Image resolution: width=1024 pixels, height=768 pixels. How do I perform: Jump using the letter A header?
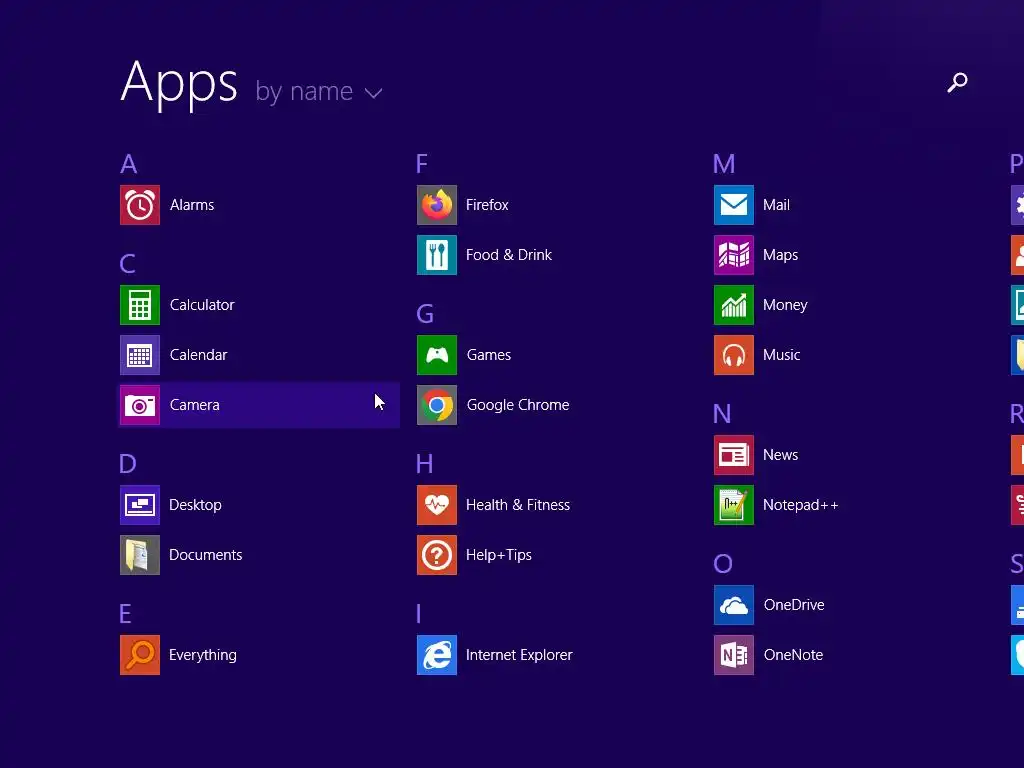click(x=129, y=164)
